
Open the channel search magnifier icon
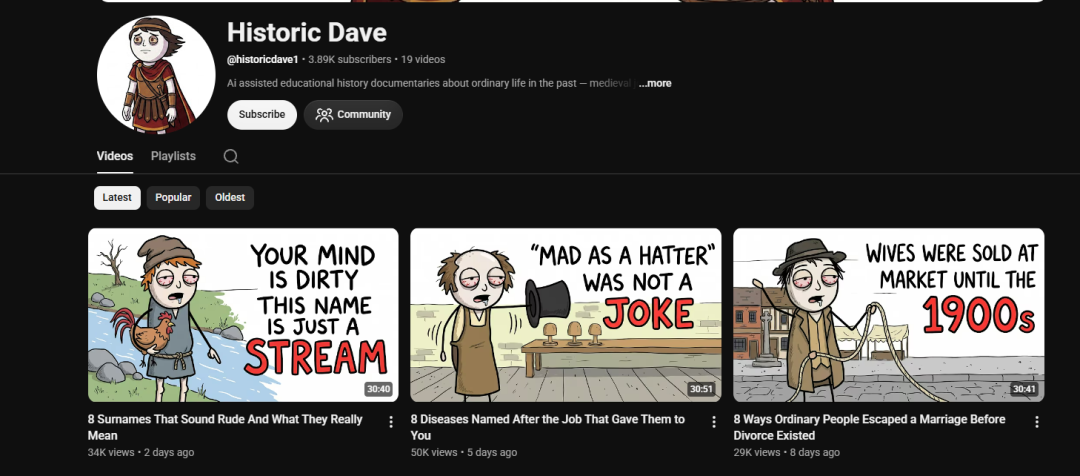click(x=231, y=156)
